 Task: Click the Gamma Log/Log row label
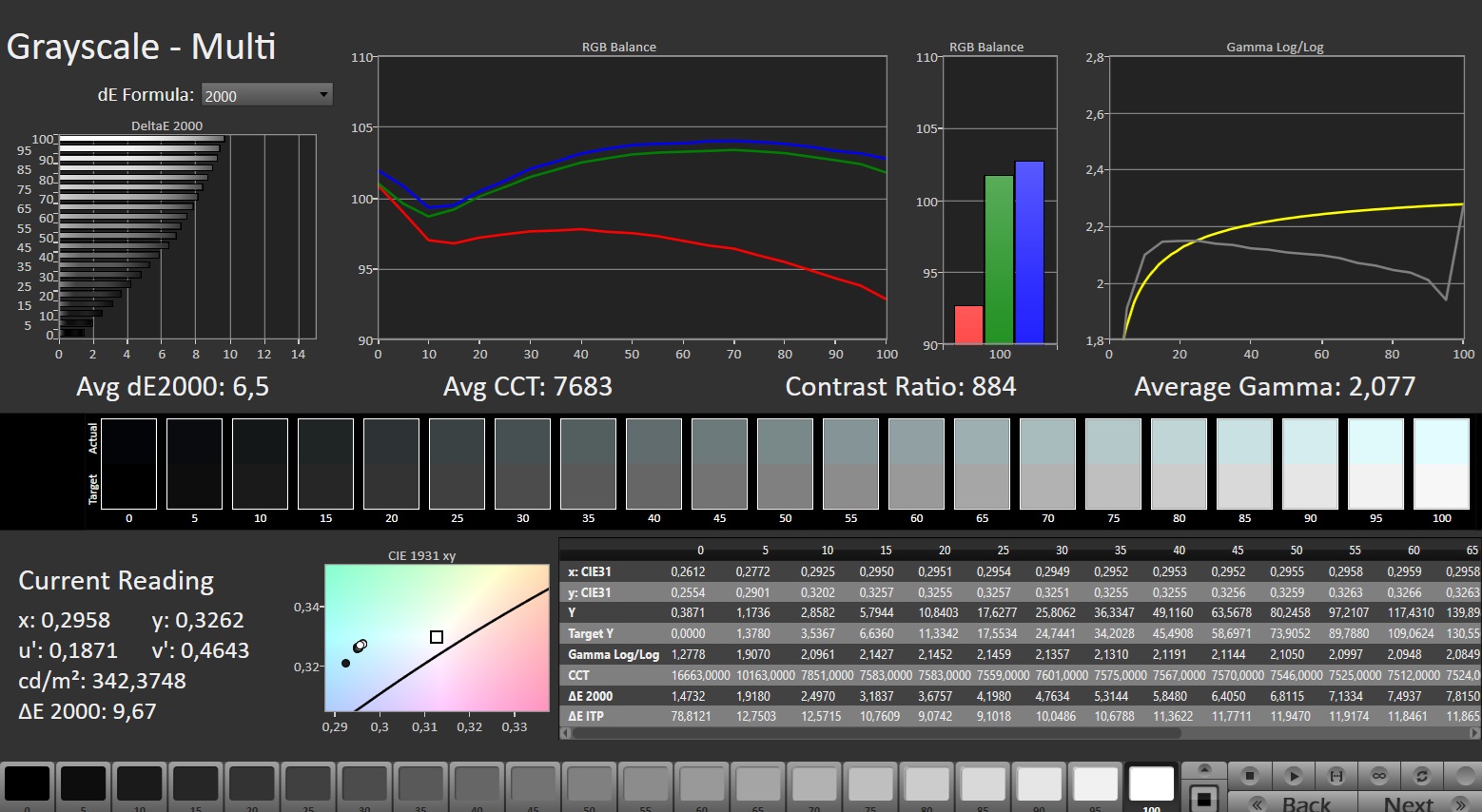[614, 654]
